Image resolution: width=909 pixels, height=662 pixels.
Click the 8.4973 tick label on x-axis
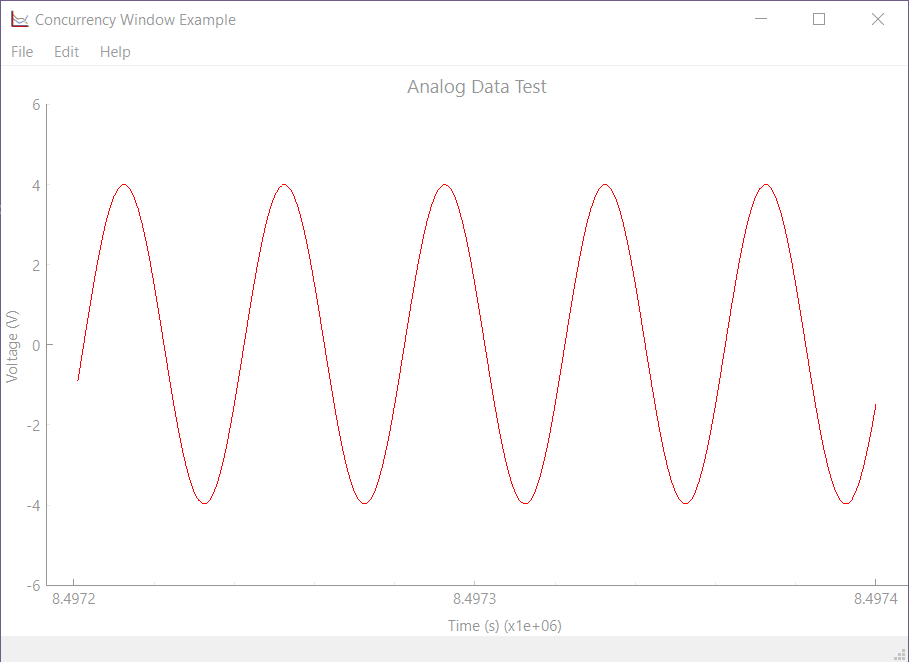[x=474, y=600]
